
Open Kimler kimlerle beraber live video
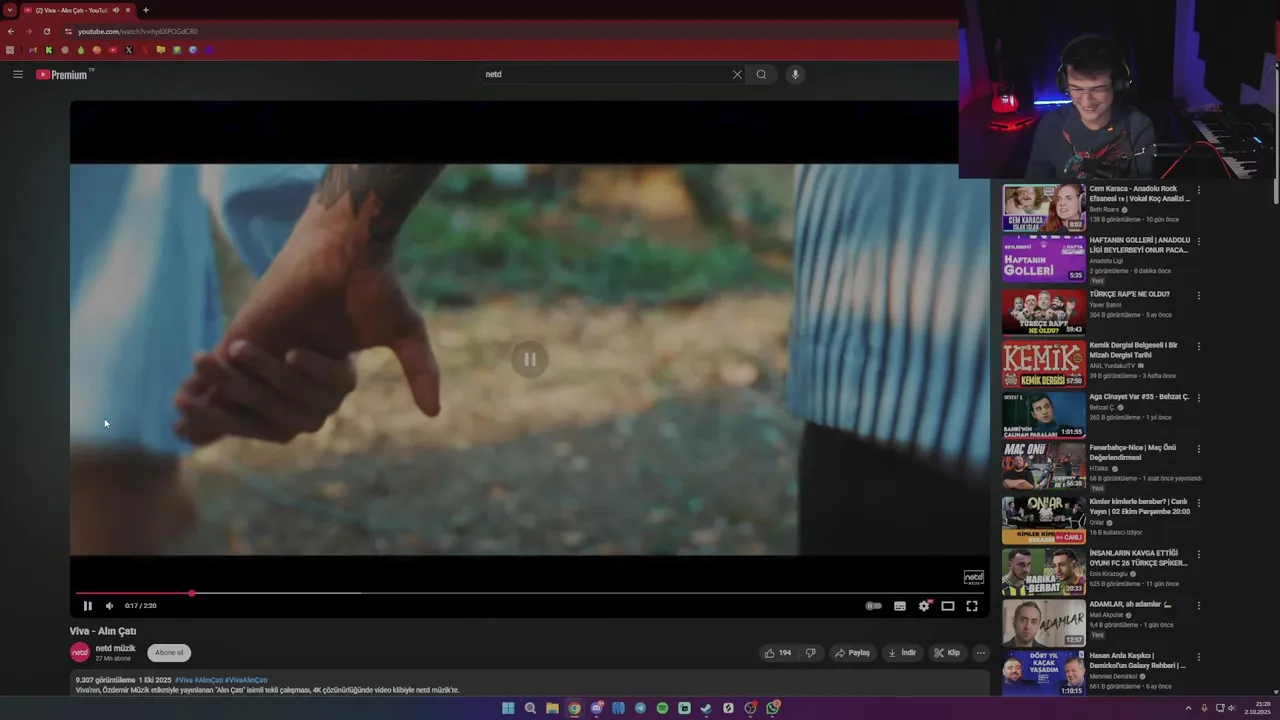(x=1044, y=521)
